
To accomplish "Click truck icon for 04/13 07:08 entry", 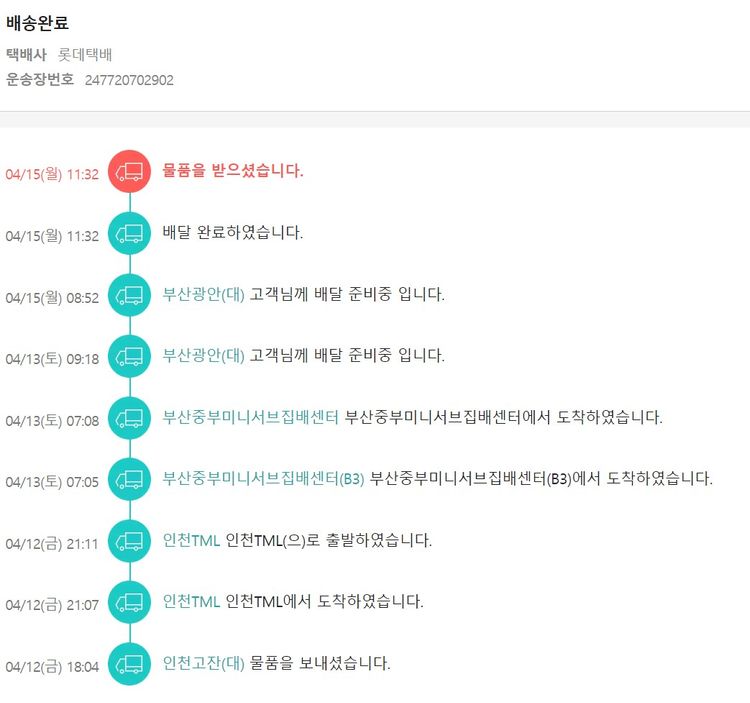I will [x=129, y=418].
